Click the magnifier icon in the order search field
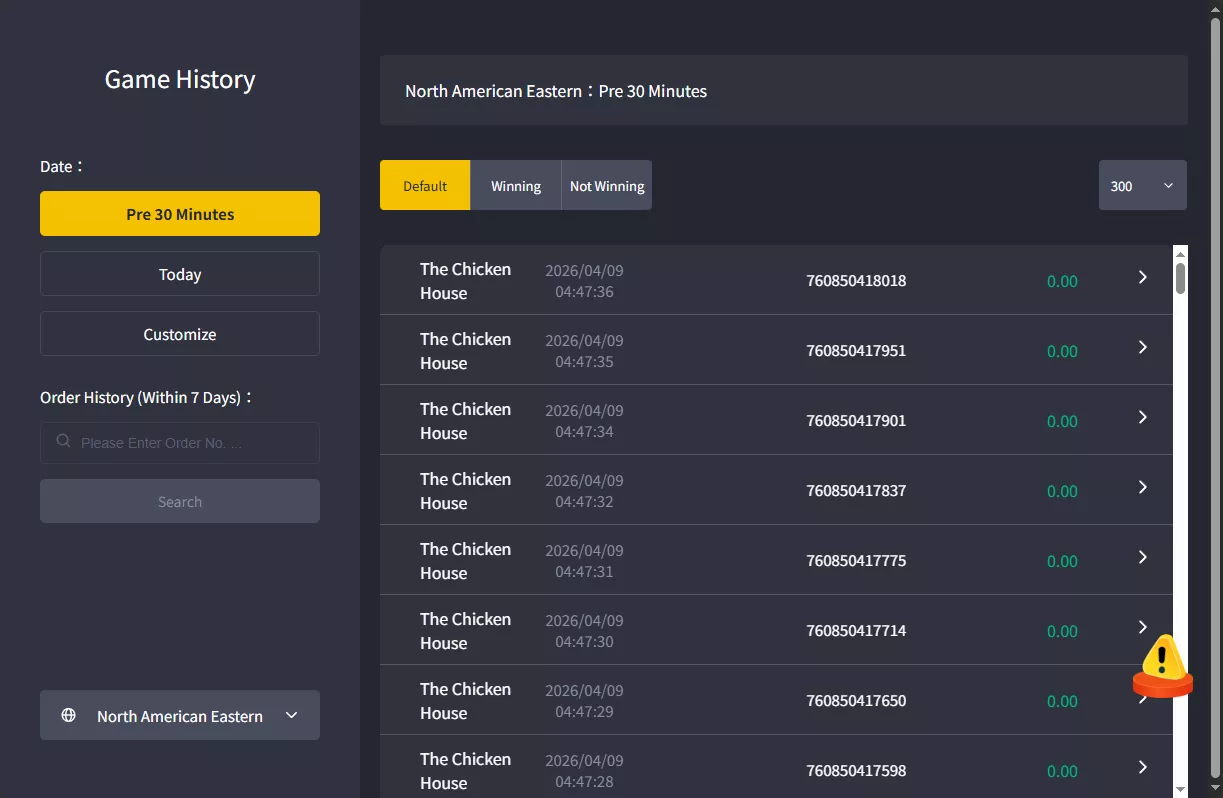Image resolution: width=1223 pixels, height=798 pixels. click(63, 441)
